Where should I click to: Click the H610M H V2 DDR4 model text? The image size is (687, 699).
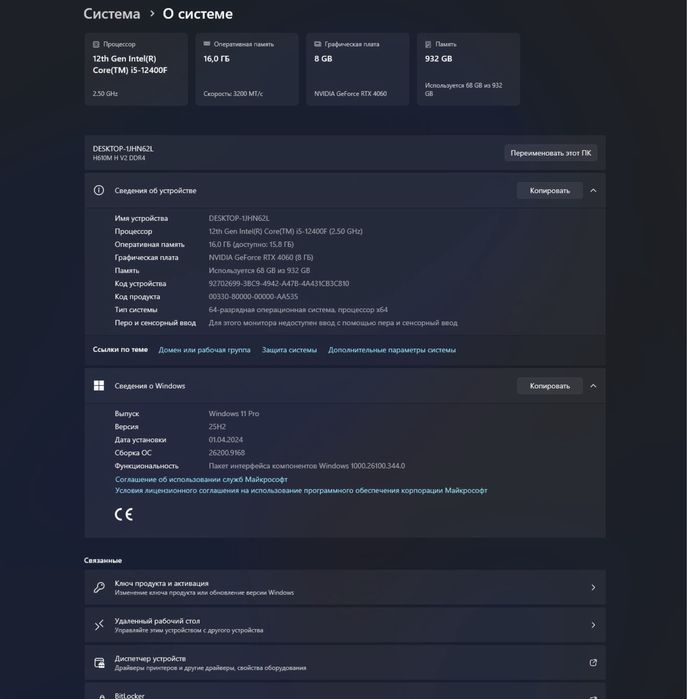119,158
